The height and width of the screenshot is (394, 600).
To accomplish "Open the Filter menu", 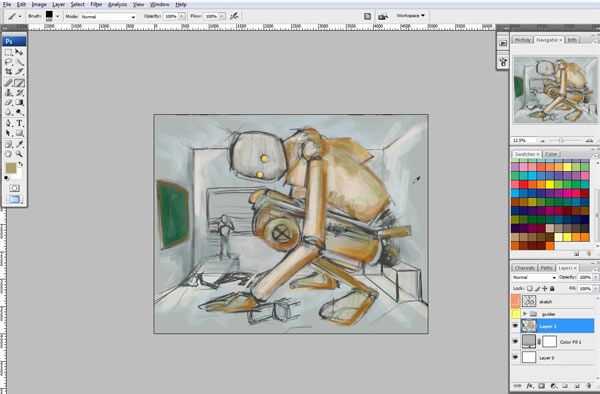I will tap(96, 5).
